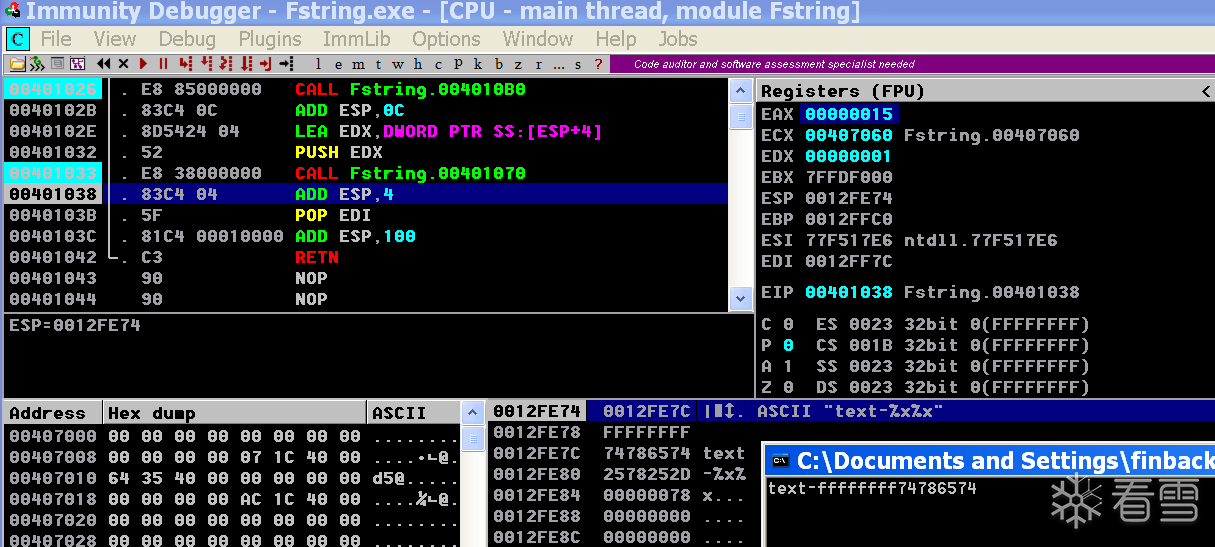The height and width of the screenshot is (547, 1215).
Task: Click the purple code auditor banner
Action: (910, 64)
